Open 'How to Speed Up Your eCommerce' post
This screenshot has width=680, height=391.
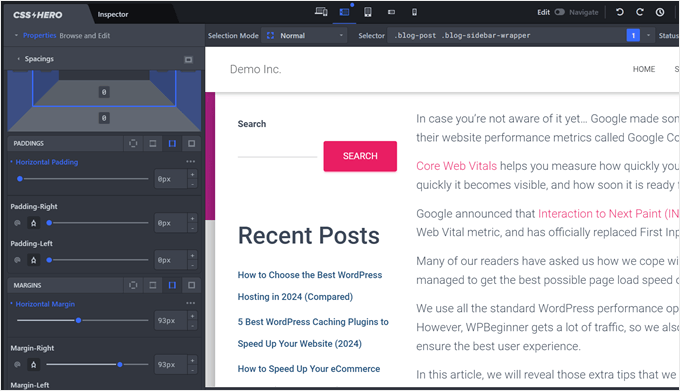click(x=309, y=369)
